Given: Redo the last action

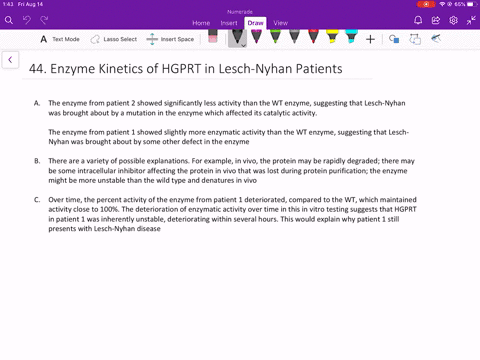Looking at the screenshot, I should 44,20.
